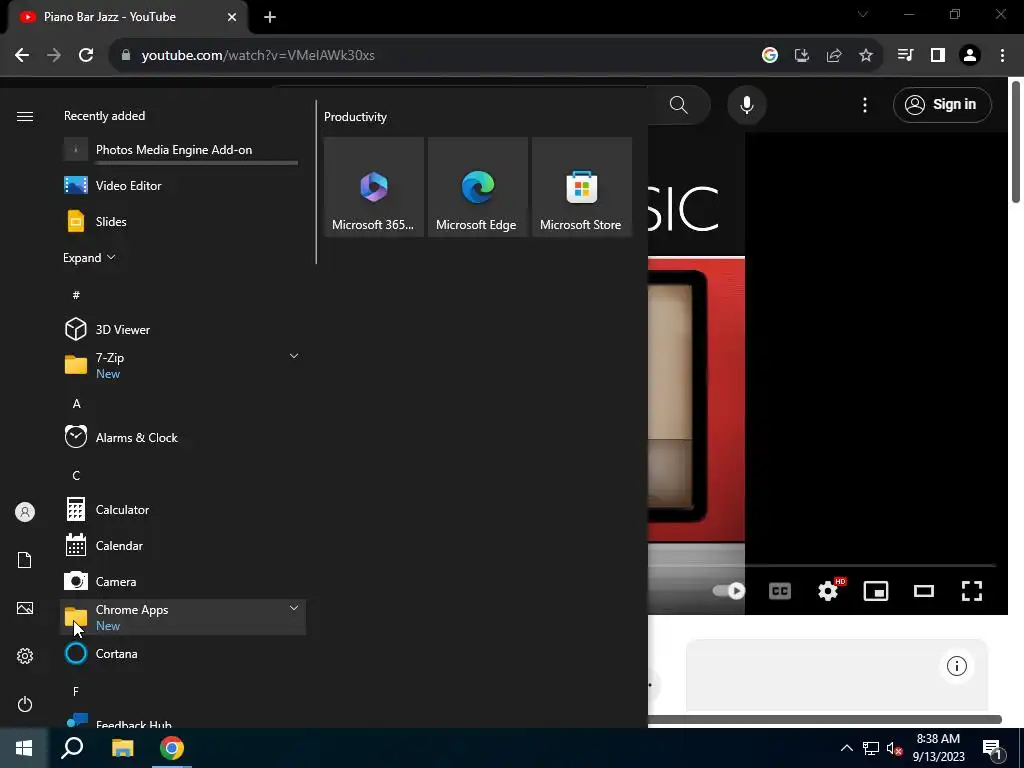
Task: Open Microsoft Store tile
Action: point(582,187)
